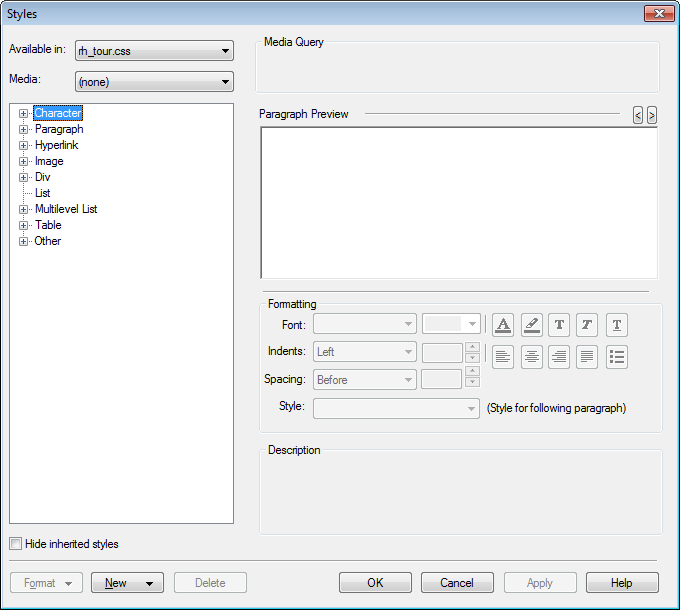Toggle underline text formatting

pos(617,325)
